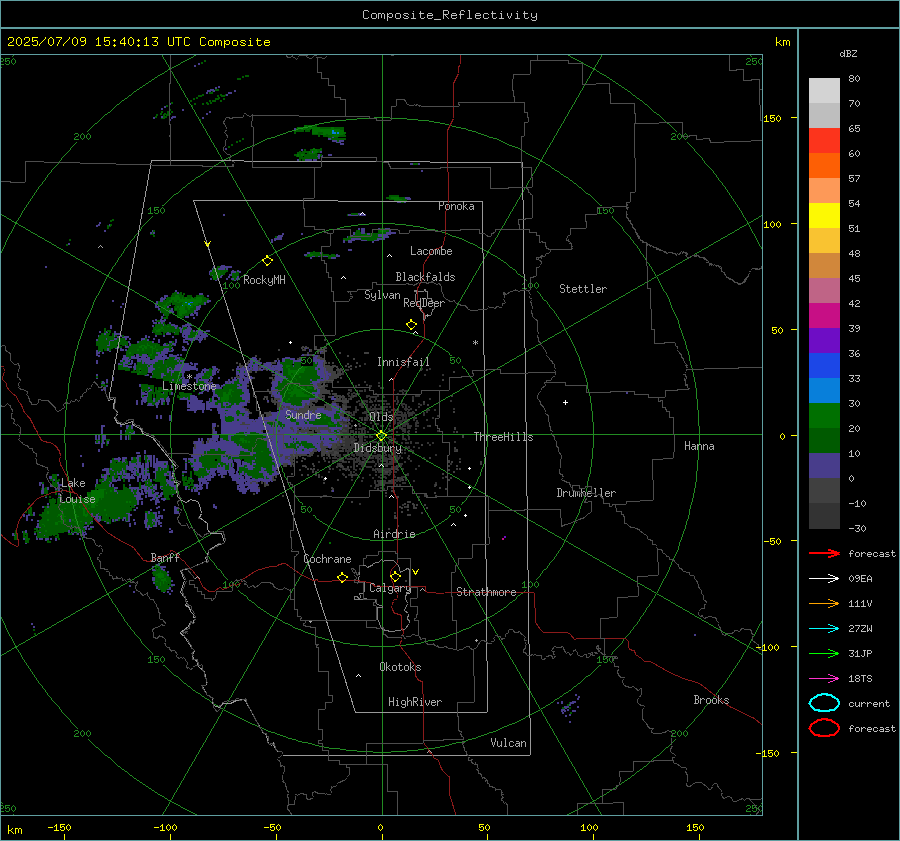Screen dimensions: 900x841
Task: Click the cyan current ellipse legend icon
Action: pyautogui.click(x=824, y=703)
